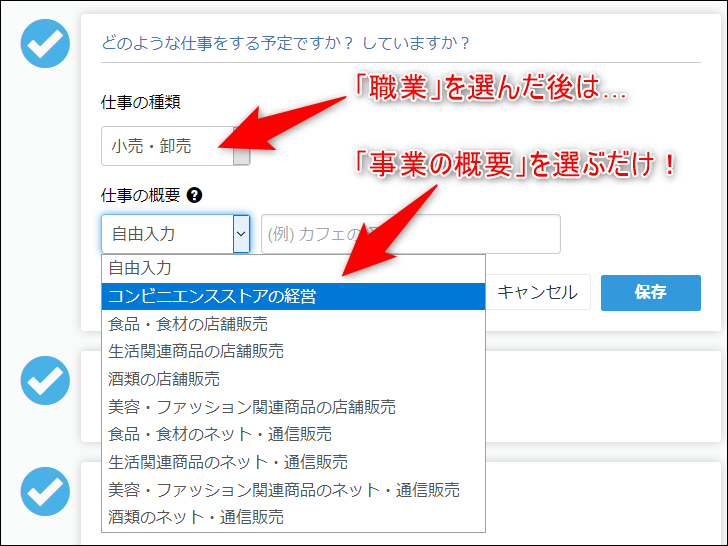Open the 仕事の種類 dropdown showing 小売・卸売

[175, 146]
